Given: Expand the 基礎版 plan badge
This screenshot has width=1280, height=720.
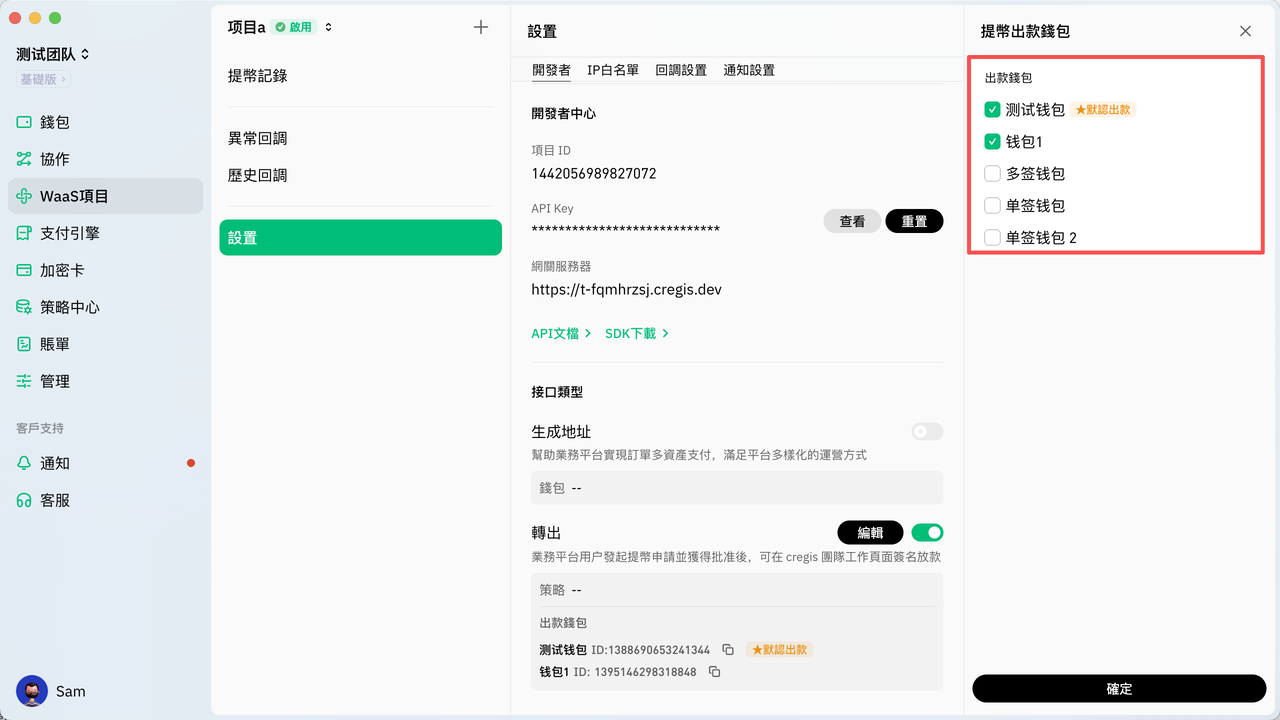Looking at the screenshot, I should pyautogui.click(x=44, y=79).
